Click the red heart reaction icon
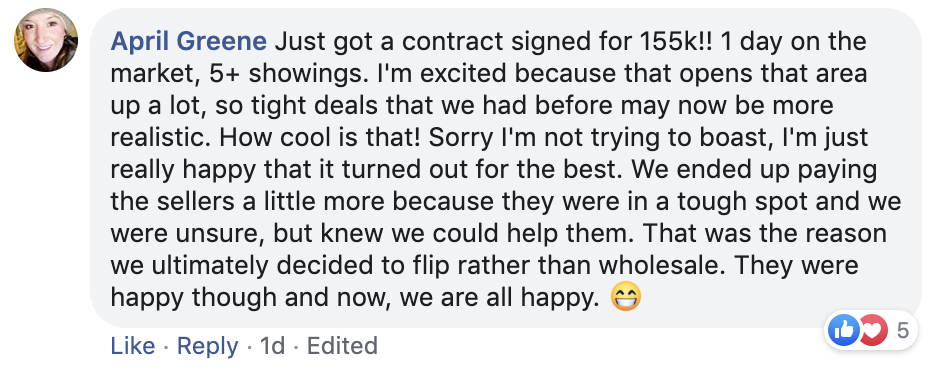 tap(872, 331)
